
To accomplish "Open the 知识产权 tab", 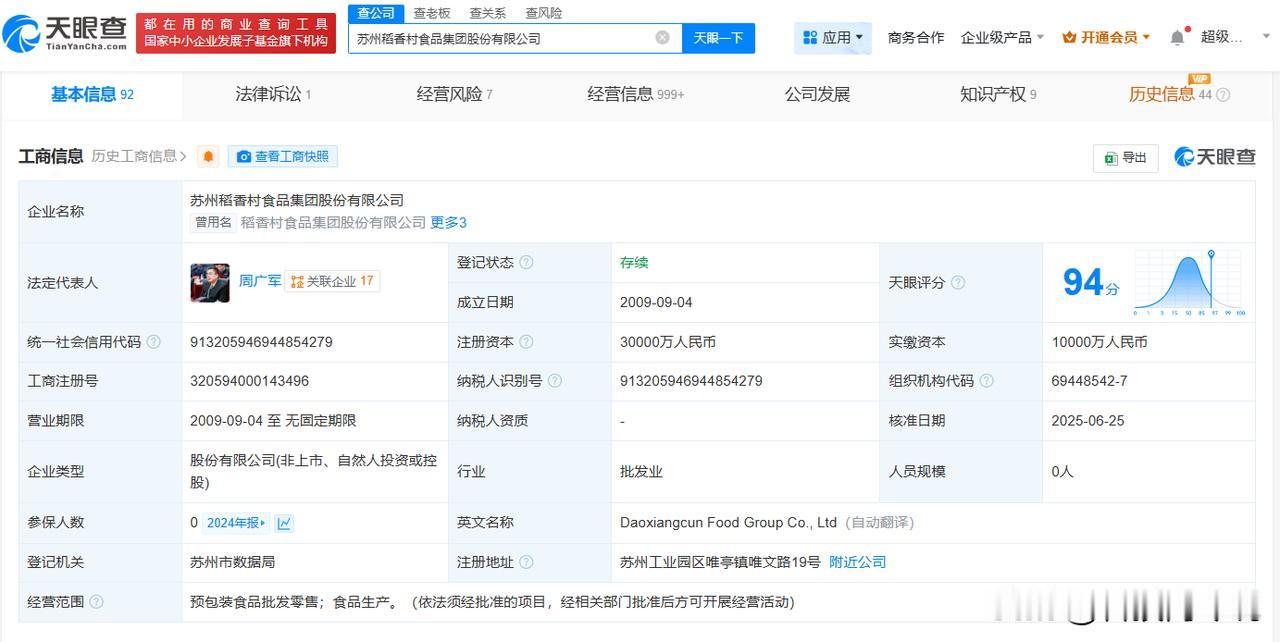I will coord(998,94).
